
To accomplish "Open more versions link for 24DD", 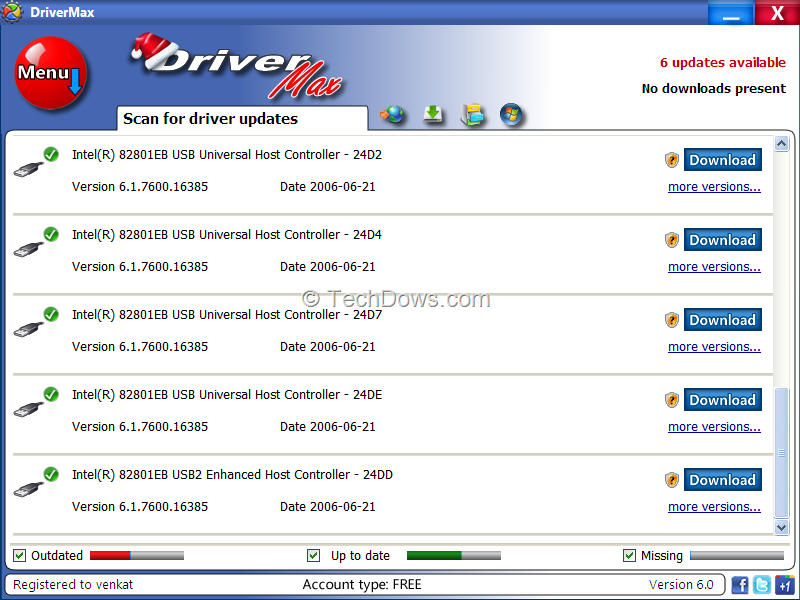I will pyautogui.click(x=714, y=507).
